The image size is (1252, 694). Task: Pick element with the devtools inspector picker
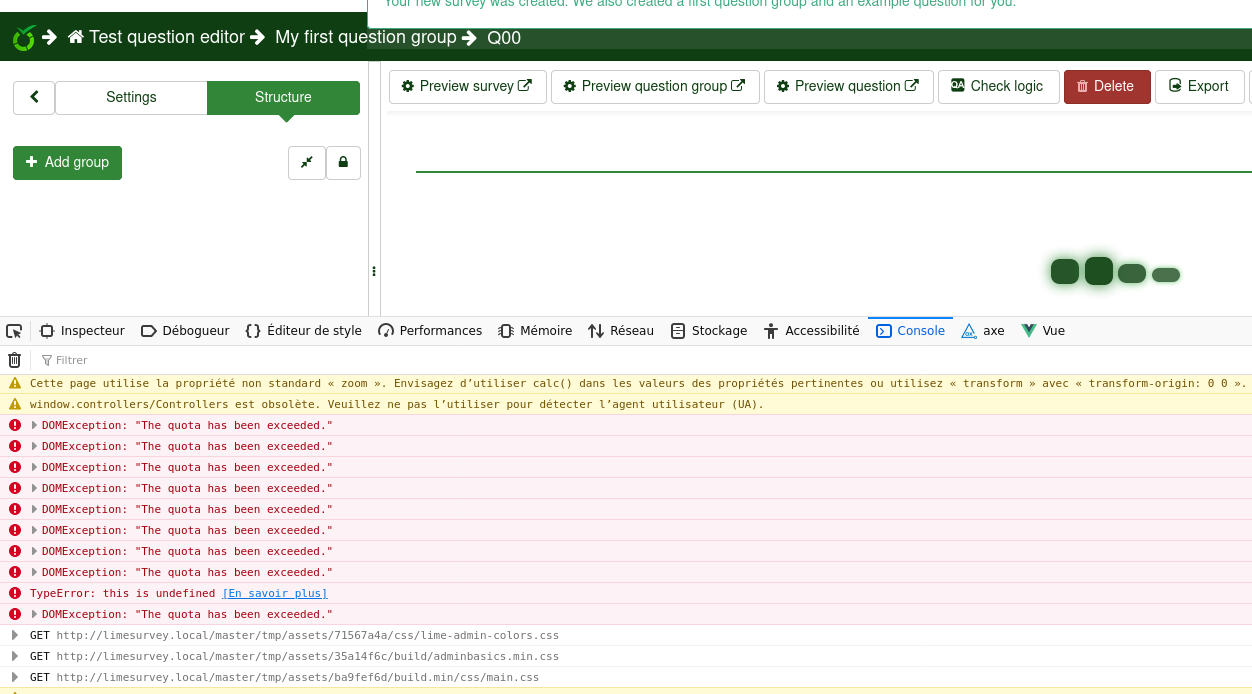click(14, 331)
